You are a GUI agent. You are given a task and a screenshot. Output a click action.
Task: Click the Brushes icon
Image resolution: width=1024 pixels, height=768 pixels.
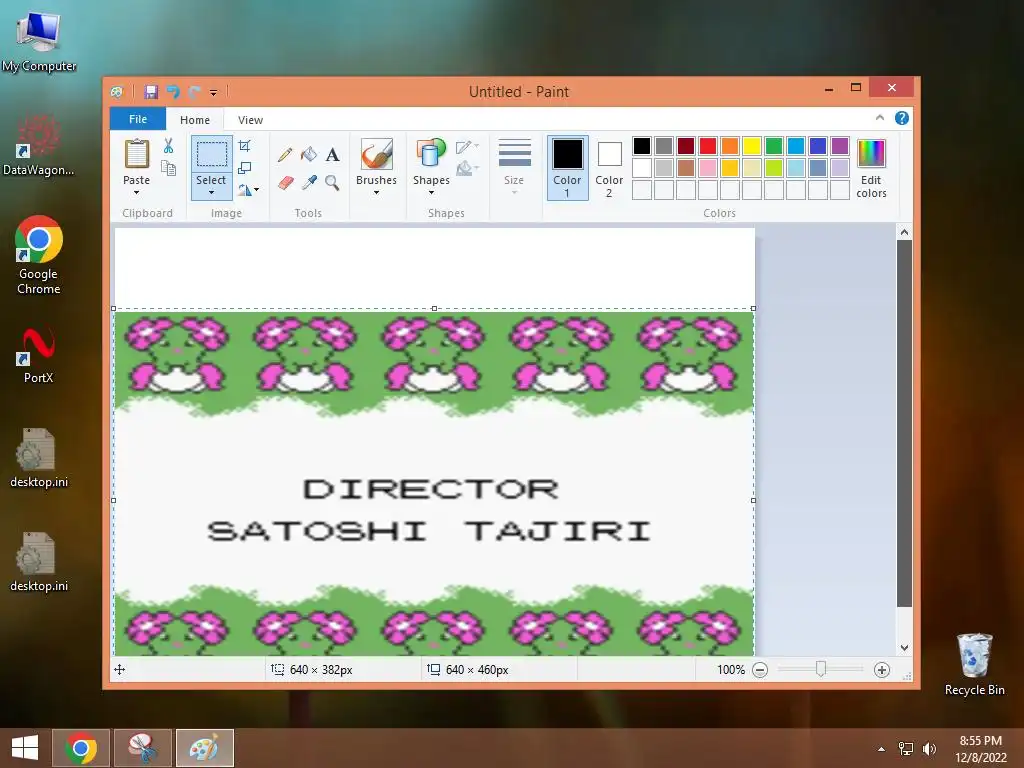[377, 154]
